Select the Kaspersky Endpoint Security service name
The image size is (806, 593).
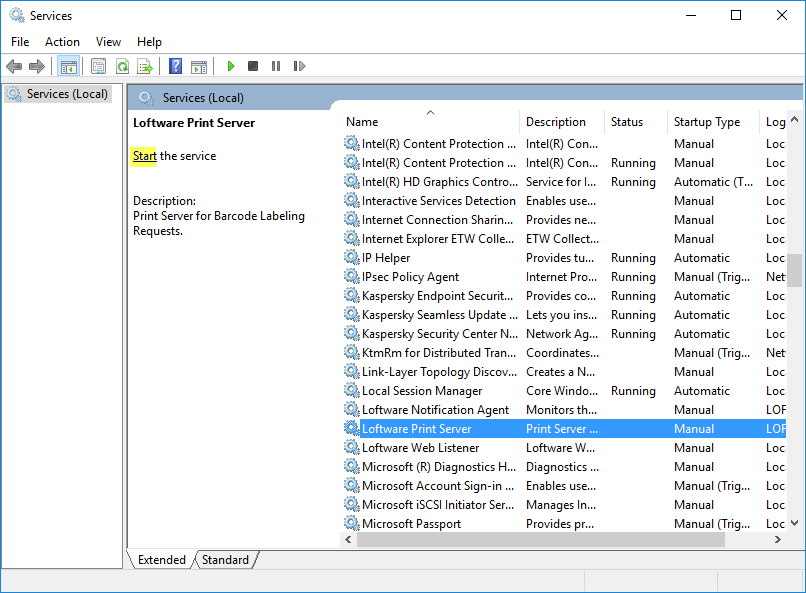coord(437,295)
